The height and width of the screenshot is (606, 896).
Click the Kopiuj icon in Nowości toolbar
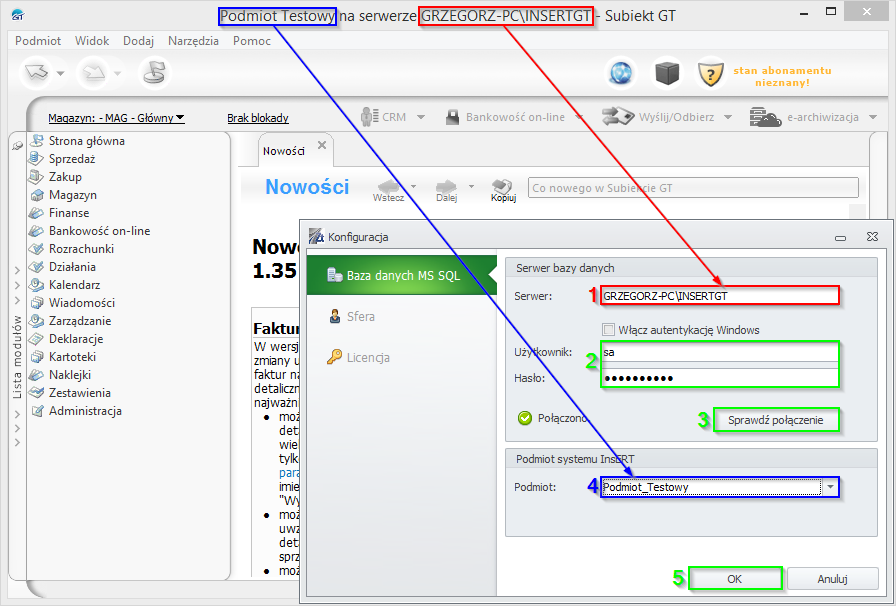(x=503, y=191)
